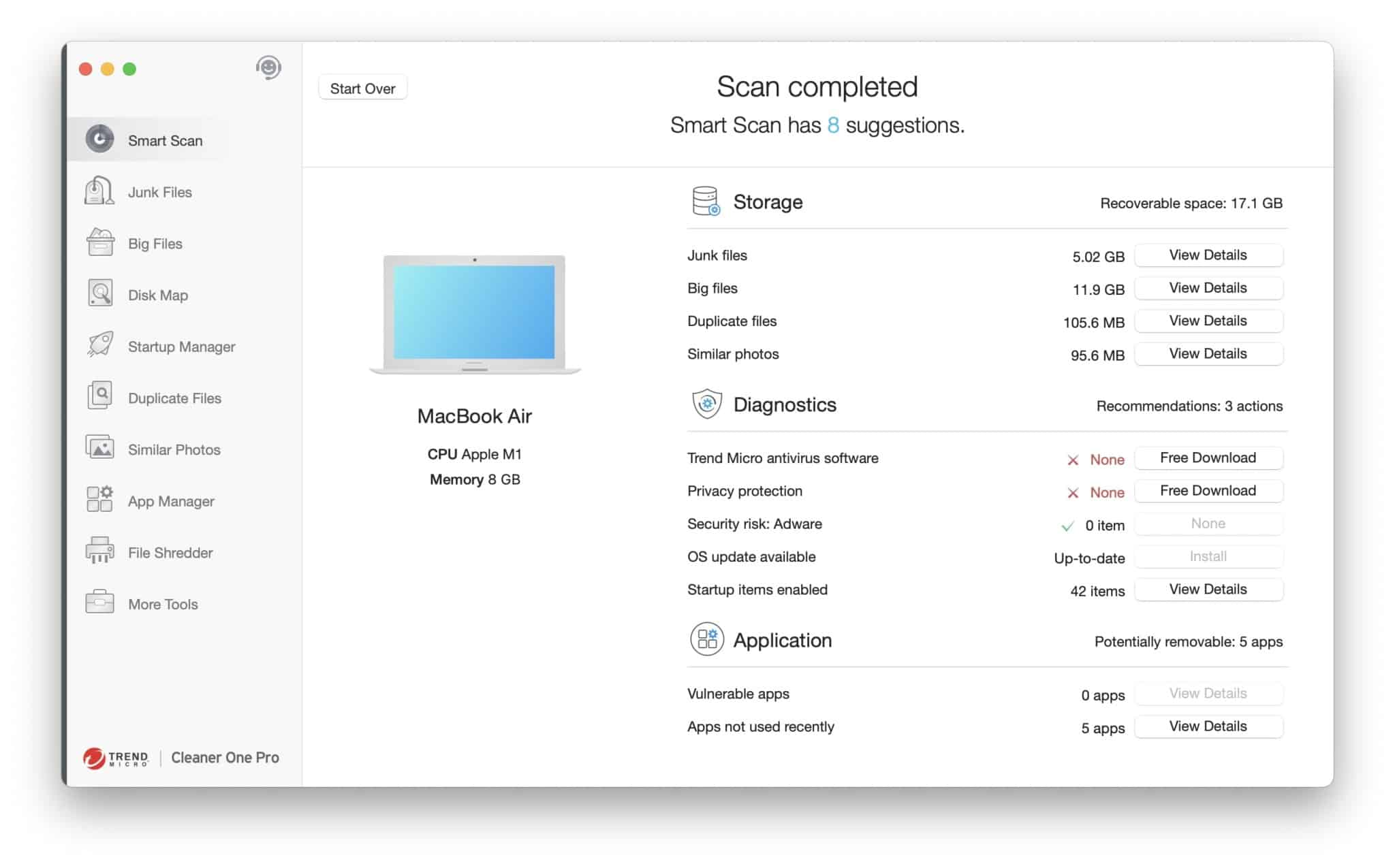Click the 95.6 MB similar photos value
The image size is (1395, 868).
click(1097, 355)
